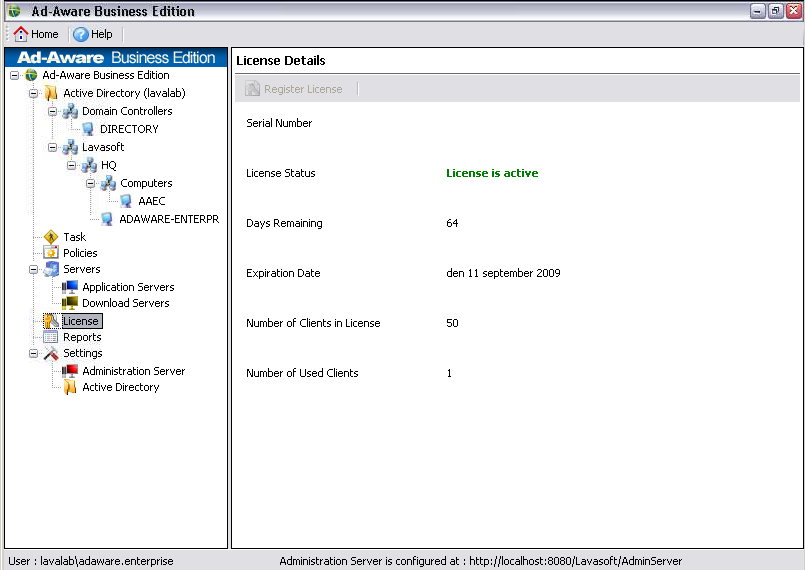The image size is (805, 570).
Task: Collapse the Ad-Aware Business Edition root node
Action: pos(14,75)
